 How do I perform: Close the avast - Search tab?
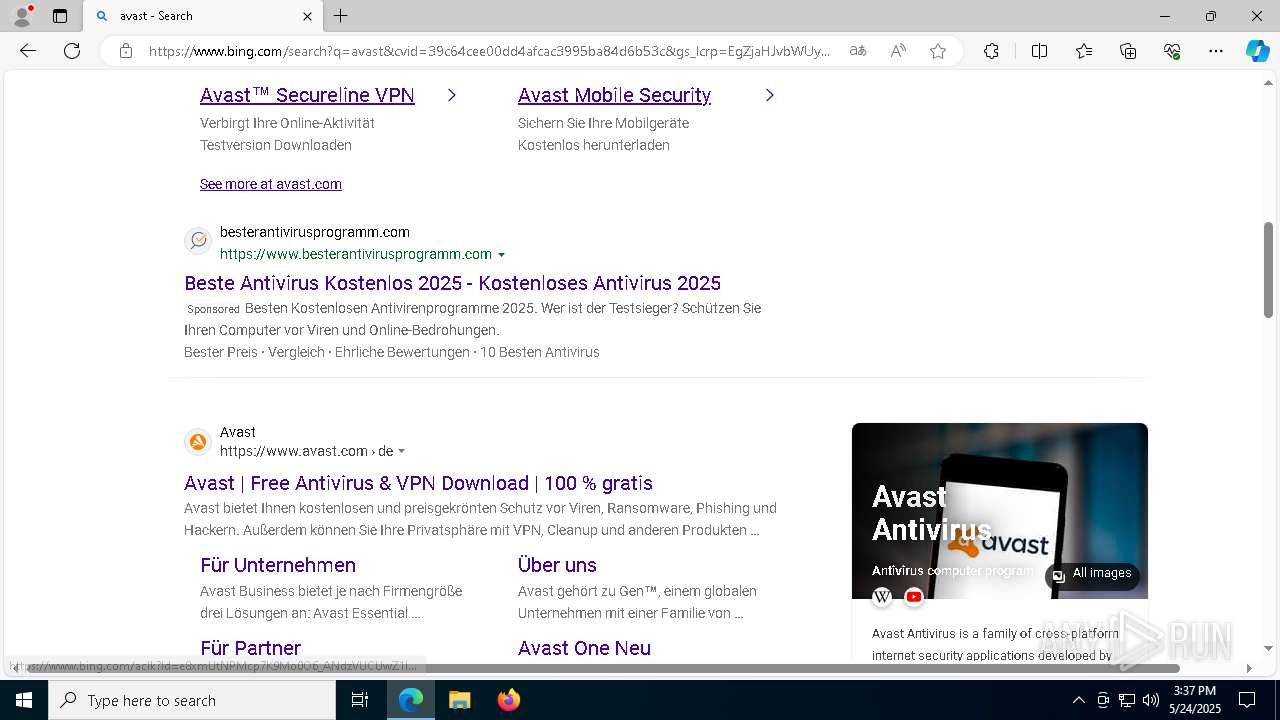tap(307, 16)
